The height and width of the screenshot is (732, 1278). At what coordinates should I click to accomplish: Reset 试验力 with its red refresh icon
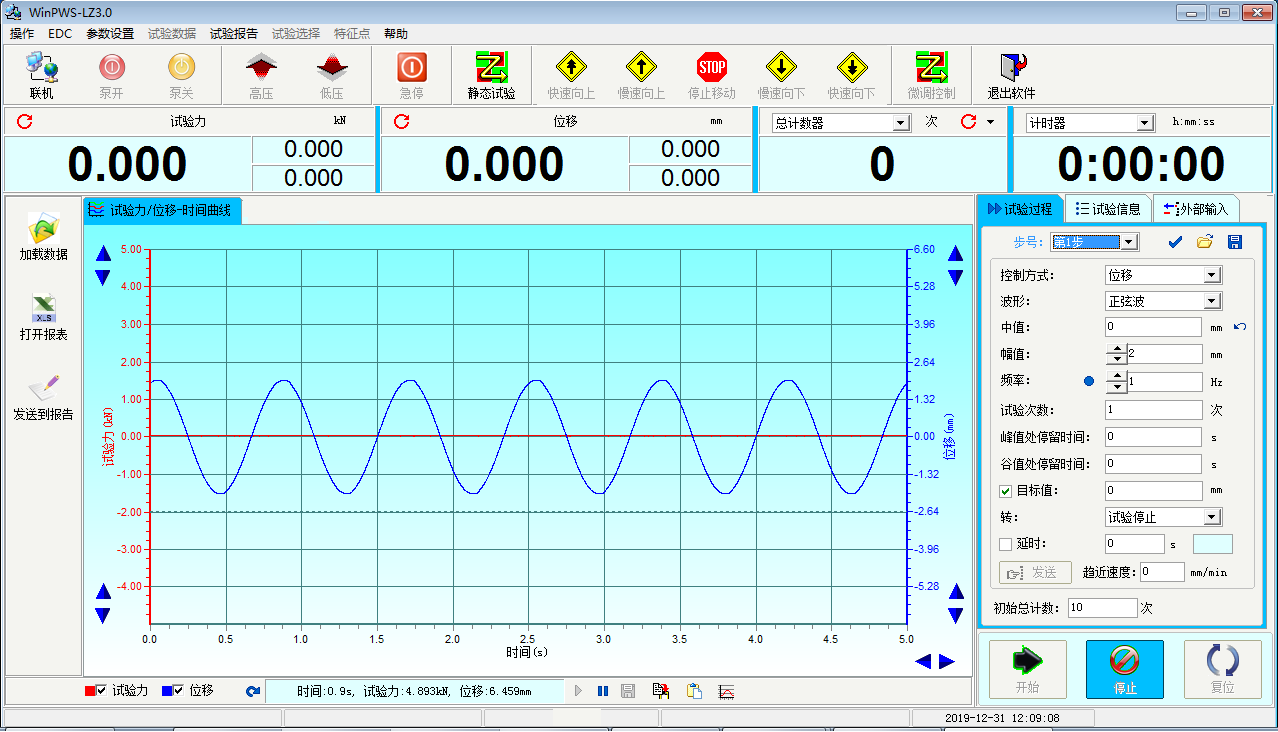coord(25,122)
